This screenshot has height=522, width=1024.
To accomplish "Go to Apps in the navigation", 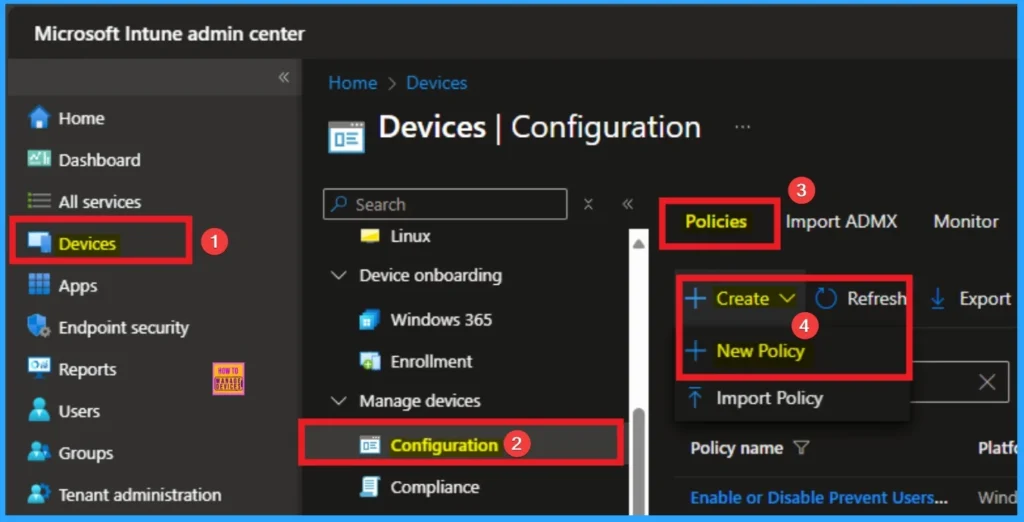I will tap(77, 286).
